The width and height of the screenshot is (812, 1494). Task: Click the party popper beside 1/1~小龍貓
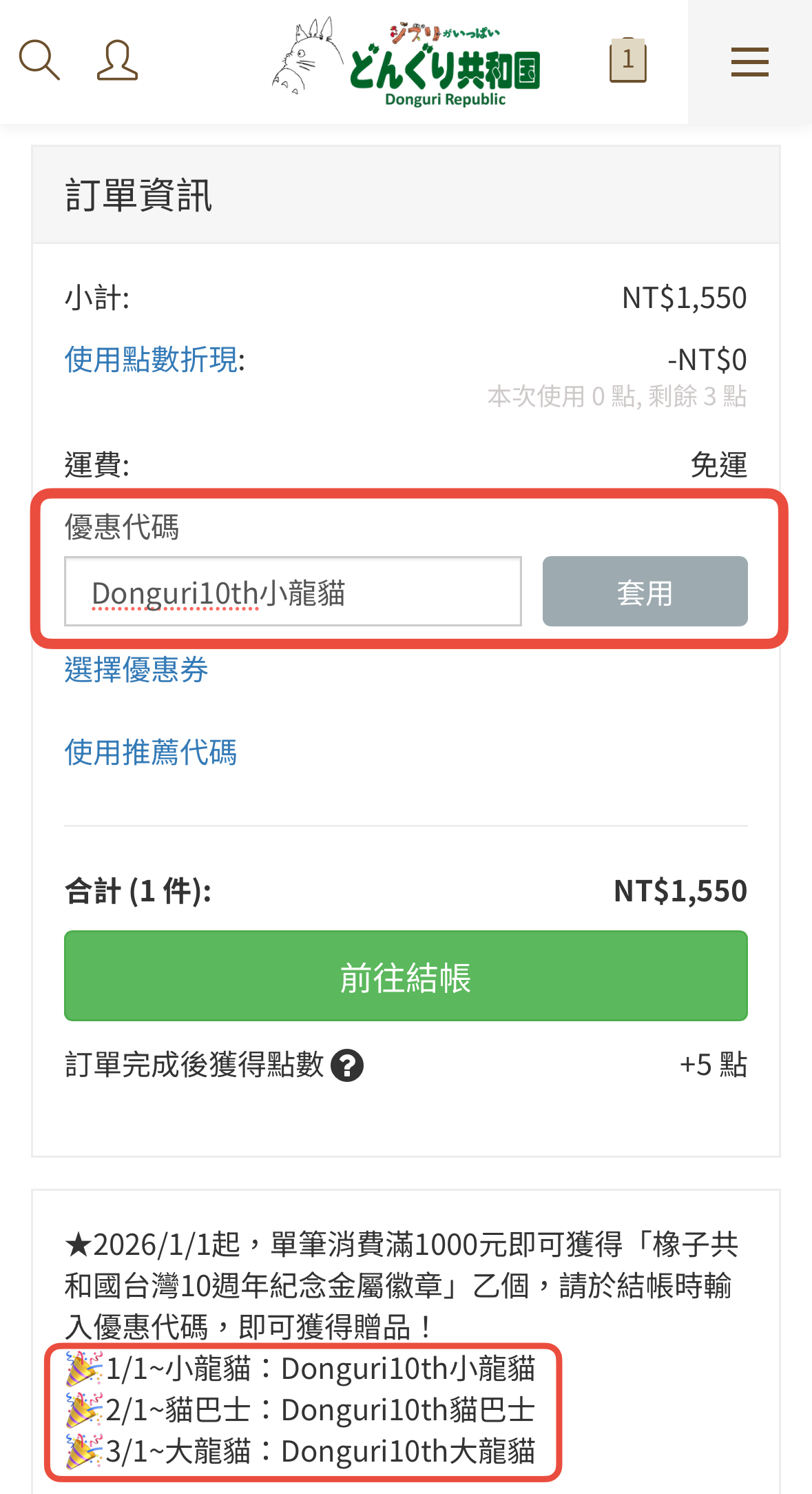pyautogui.click(x=83, y=1369)
